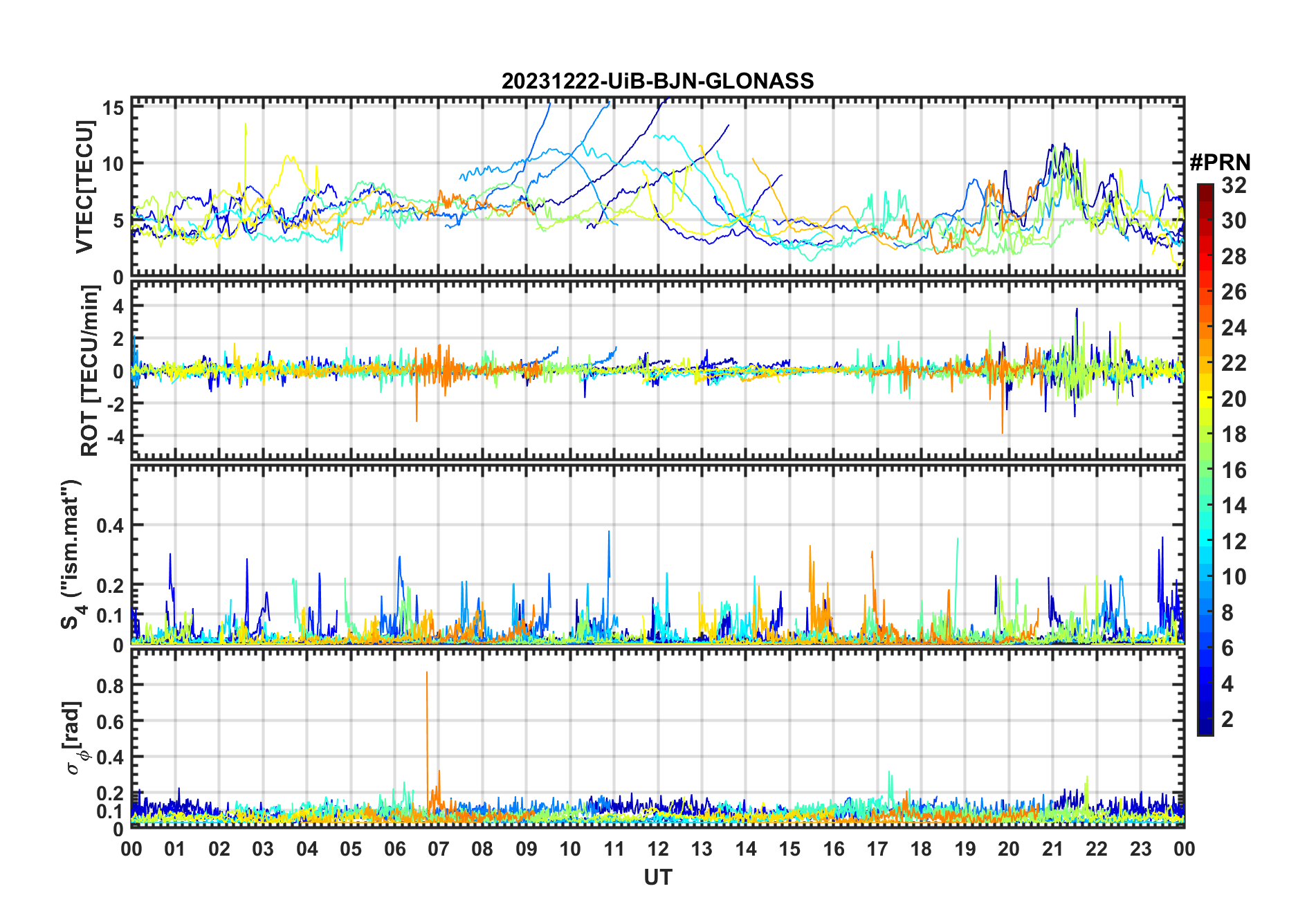Click VTEC axis tick label "5"
This screenshot has height=920, width=1316.
pyautogui.click(x=119, y=221)
